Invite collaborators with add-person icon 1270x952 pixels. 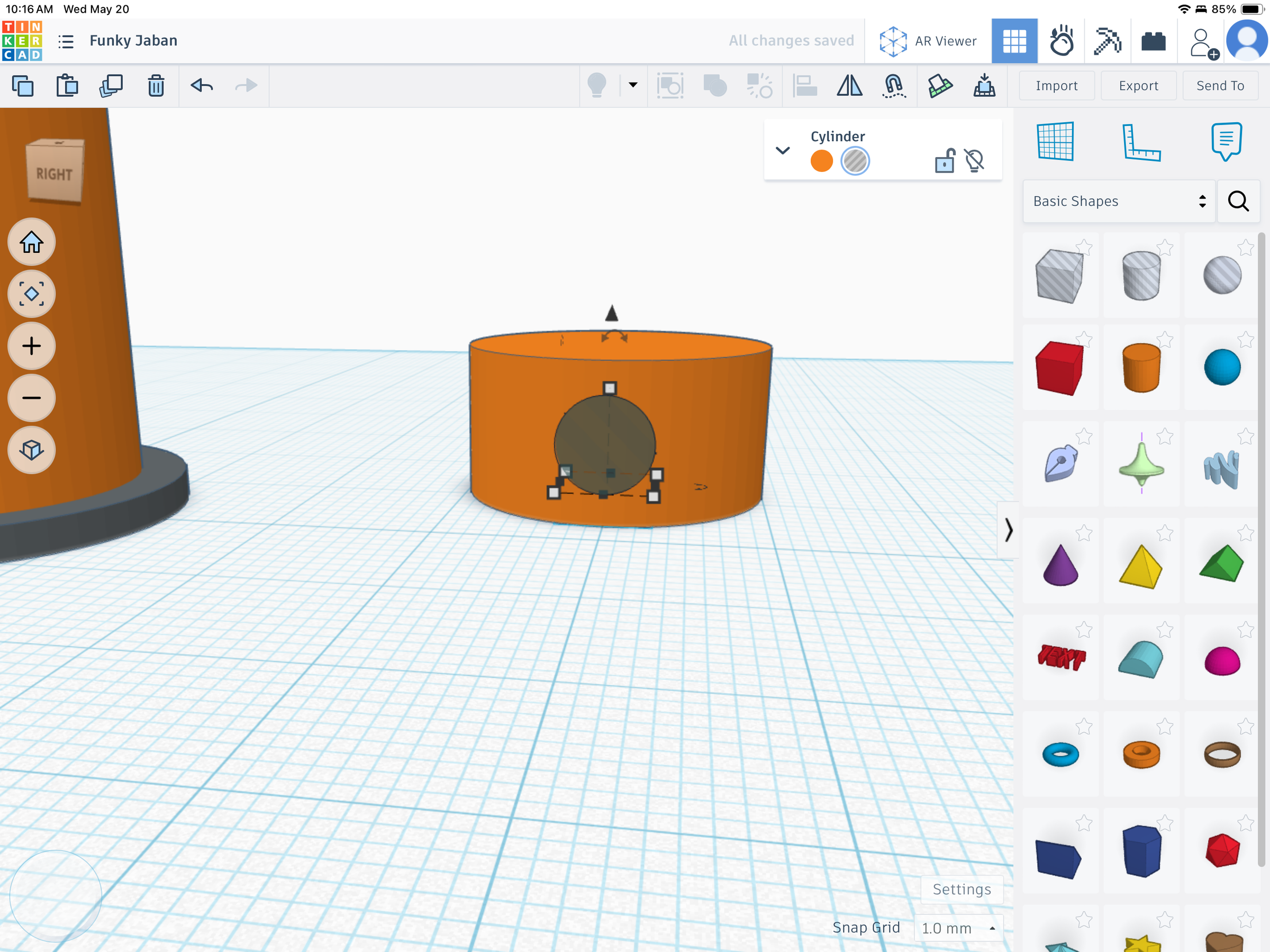[x=1203, y=43]
